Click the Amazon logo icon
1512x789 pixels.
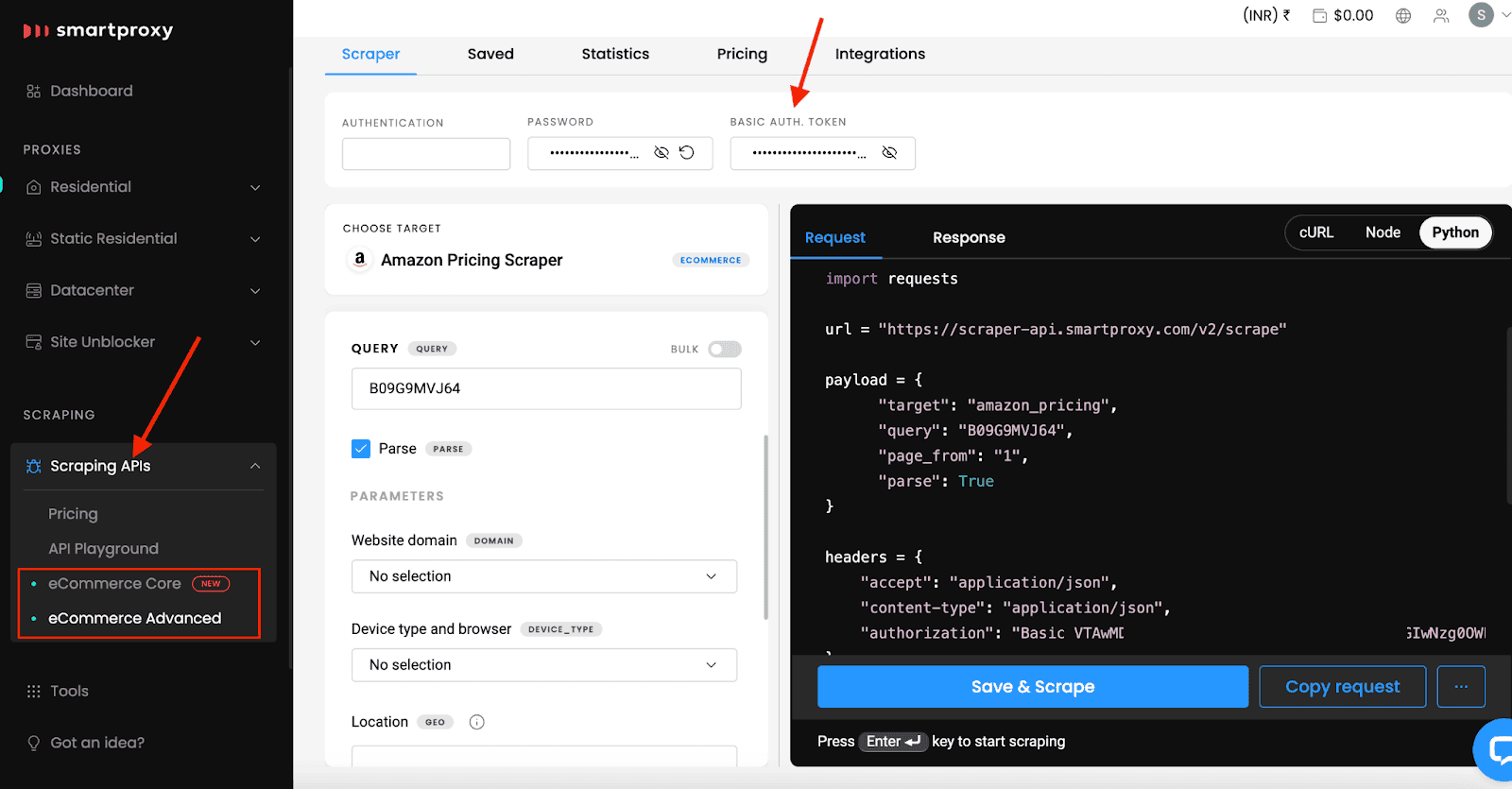(x=359, y=259)
